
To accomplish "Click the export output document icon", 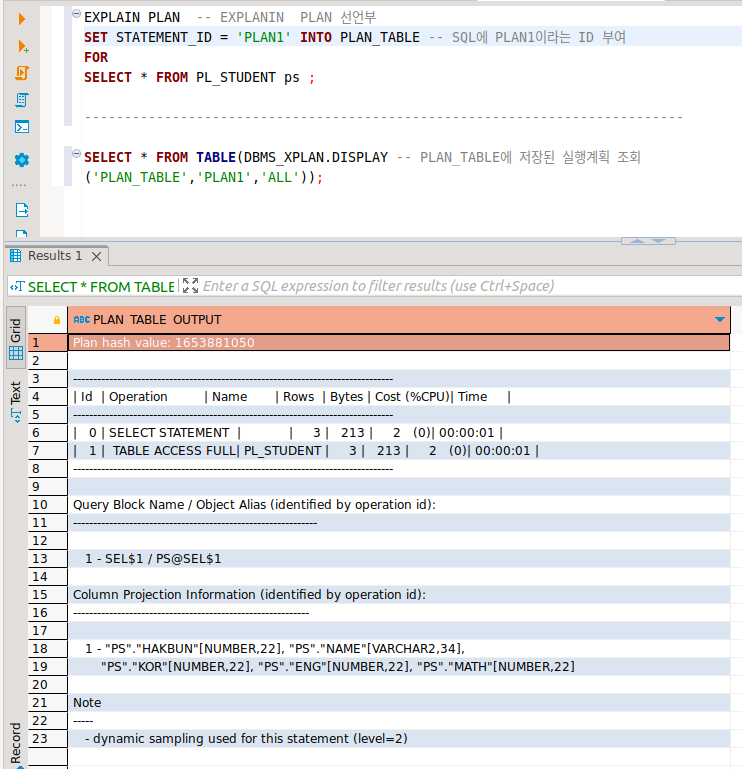I will [x=22, y=210].
